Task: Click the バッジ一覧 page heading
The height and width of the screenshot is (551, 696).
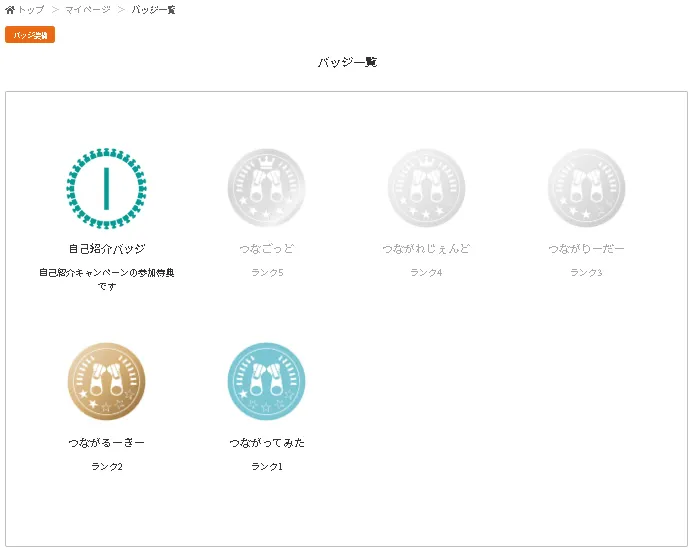Action: pyautogui.click(x=348, y=62)
